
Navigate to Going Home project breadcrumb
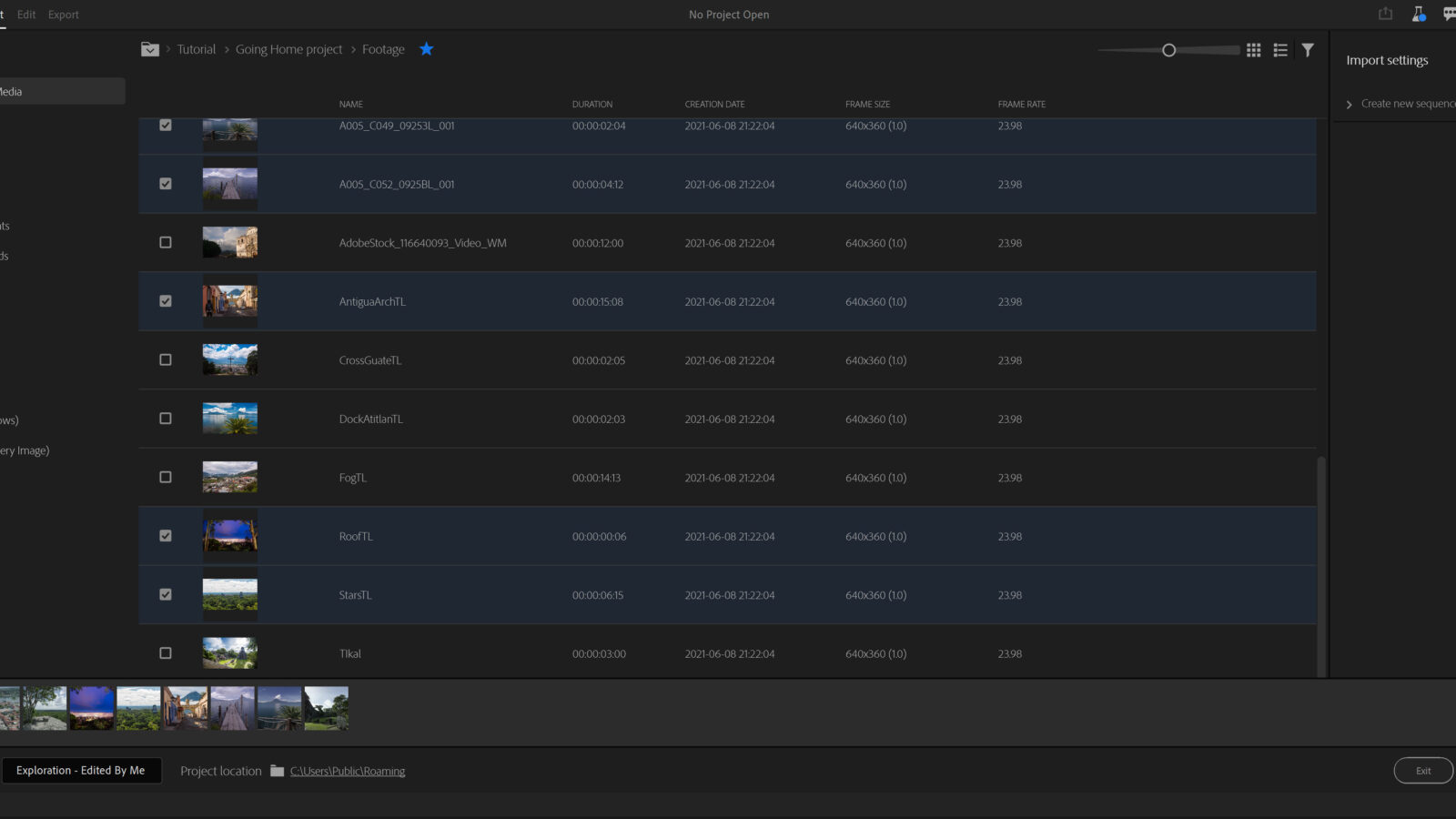click(289, 49)
